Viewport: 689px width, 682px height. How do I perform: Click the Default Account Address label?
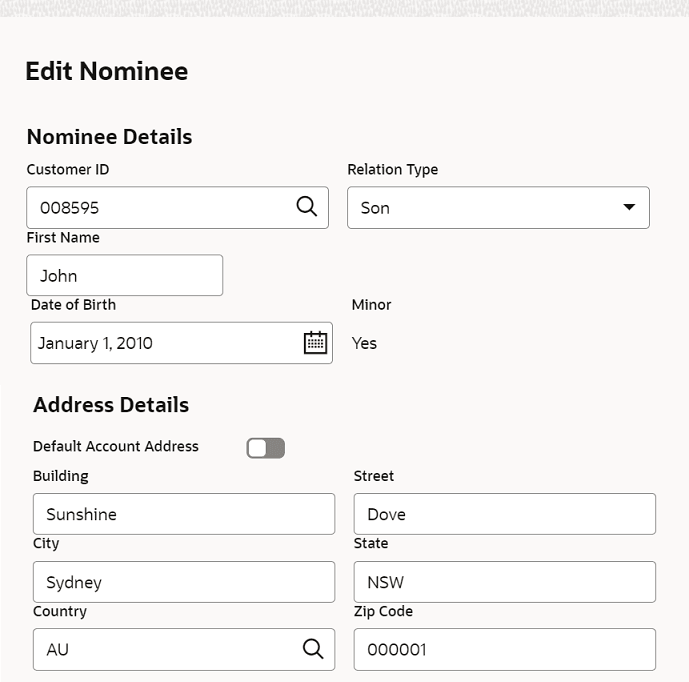pos(116,447)
